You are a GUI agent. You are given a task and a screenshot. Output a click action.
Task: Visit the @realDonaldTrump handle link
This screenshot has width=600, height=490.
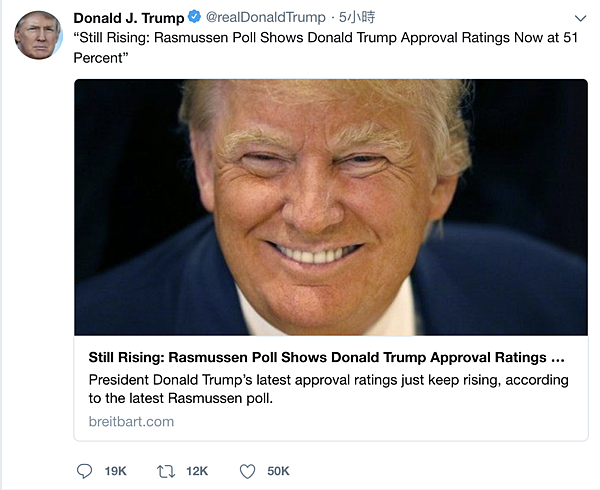click(266, 17)
